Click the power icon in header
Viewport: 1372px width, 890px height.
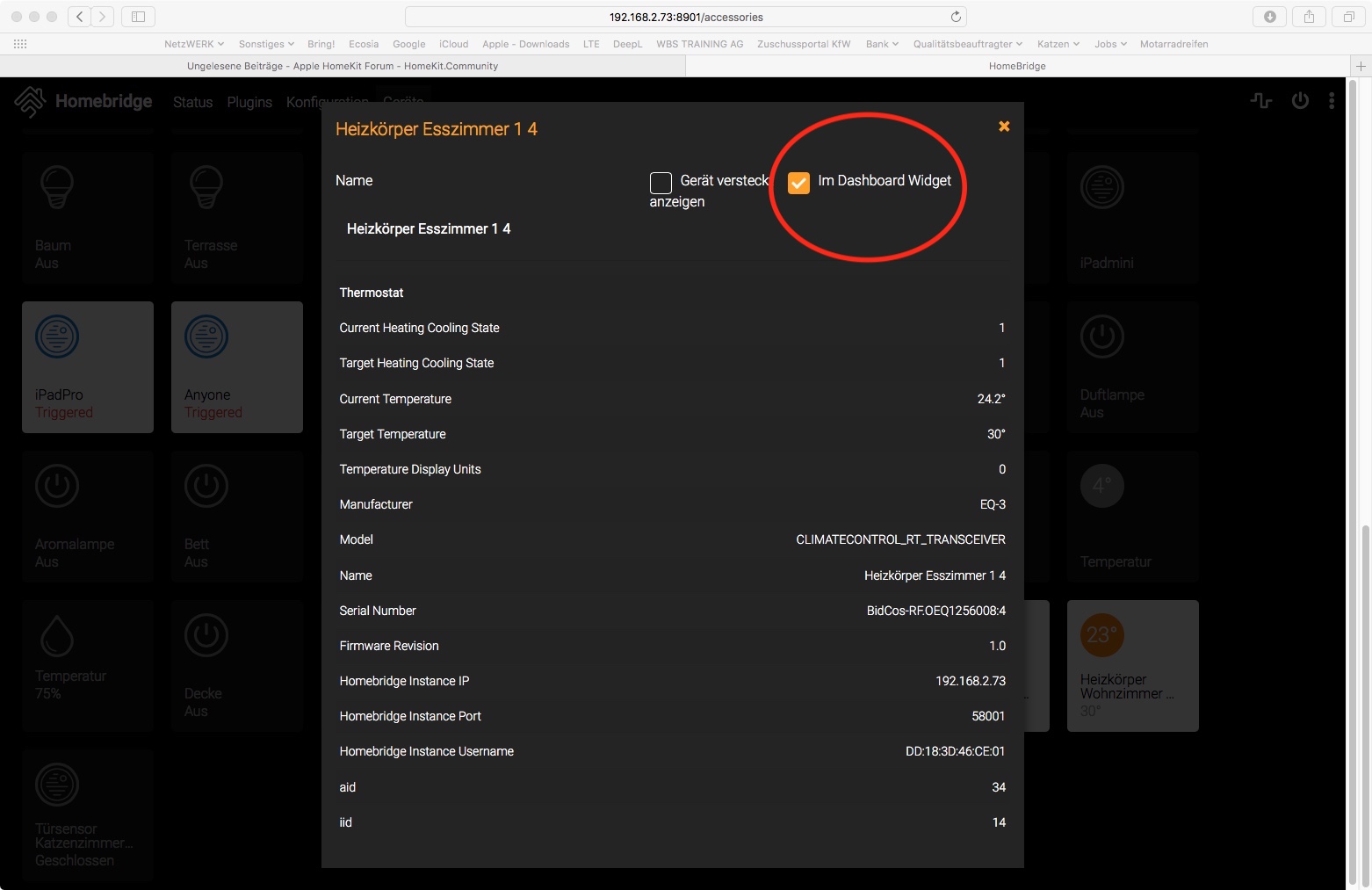1300,101
